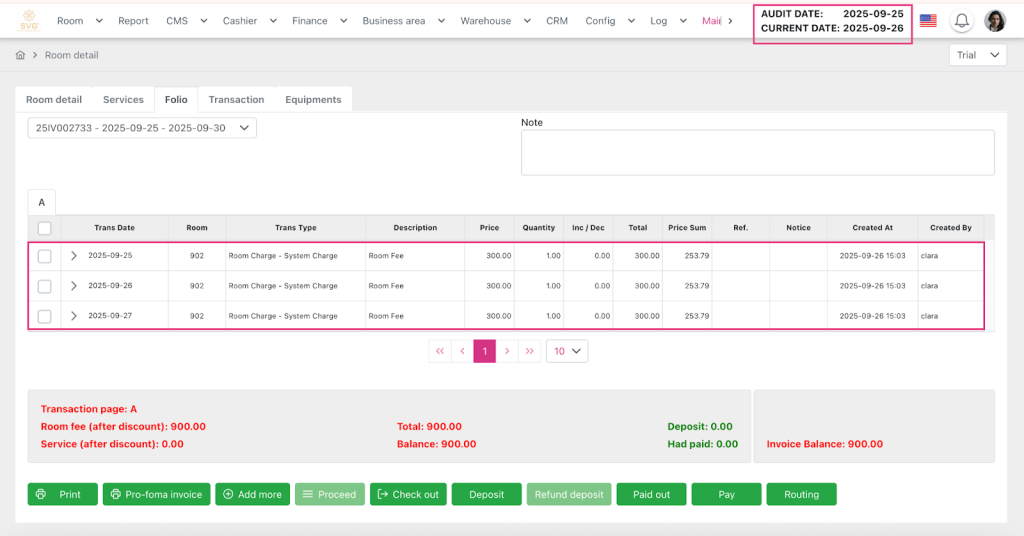This screenshot has height=536, width=1024.
Task: Click the SVG logo in header
Action: click(30, 20)
